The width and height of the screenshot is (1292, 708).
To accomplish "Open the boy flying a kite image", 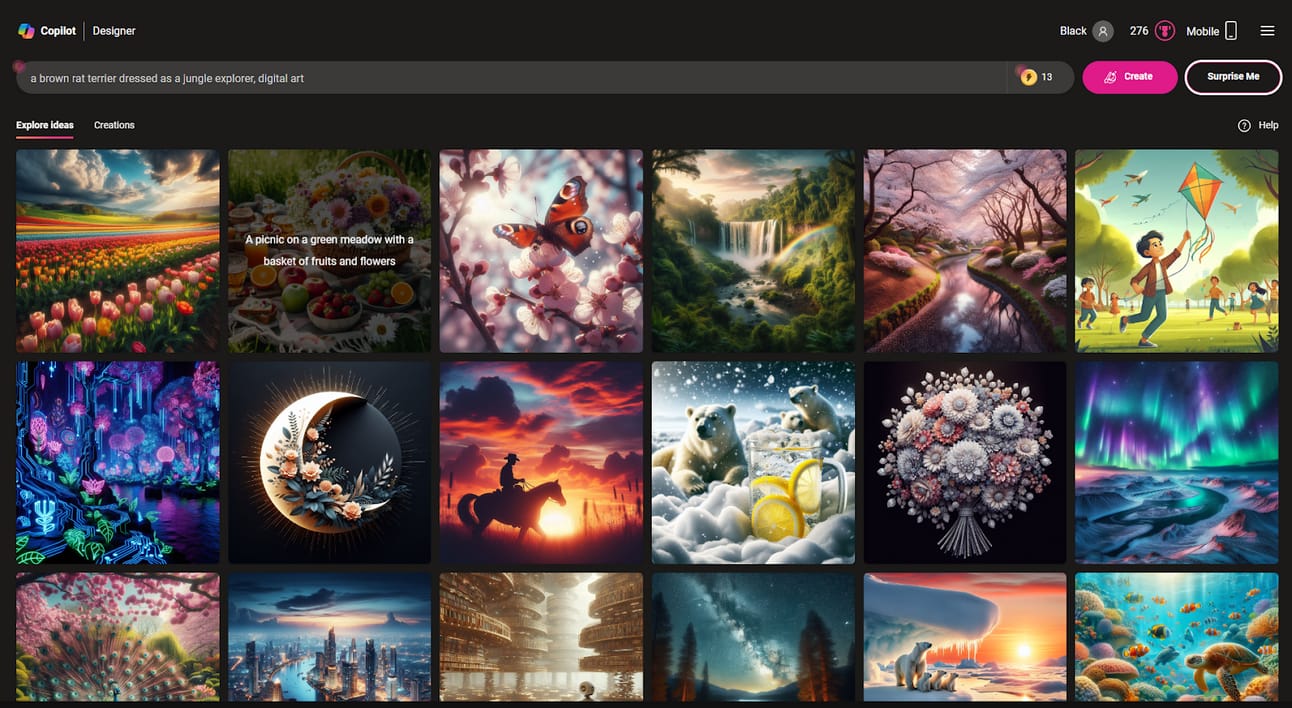I will coord(1177,251).
